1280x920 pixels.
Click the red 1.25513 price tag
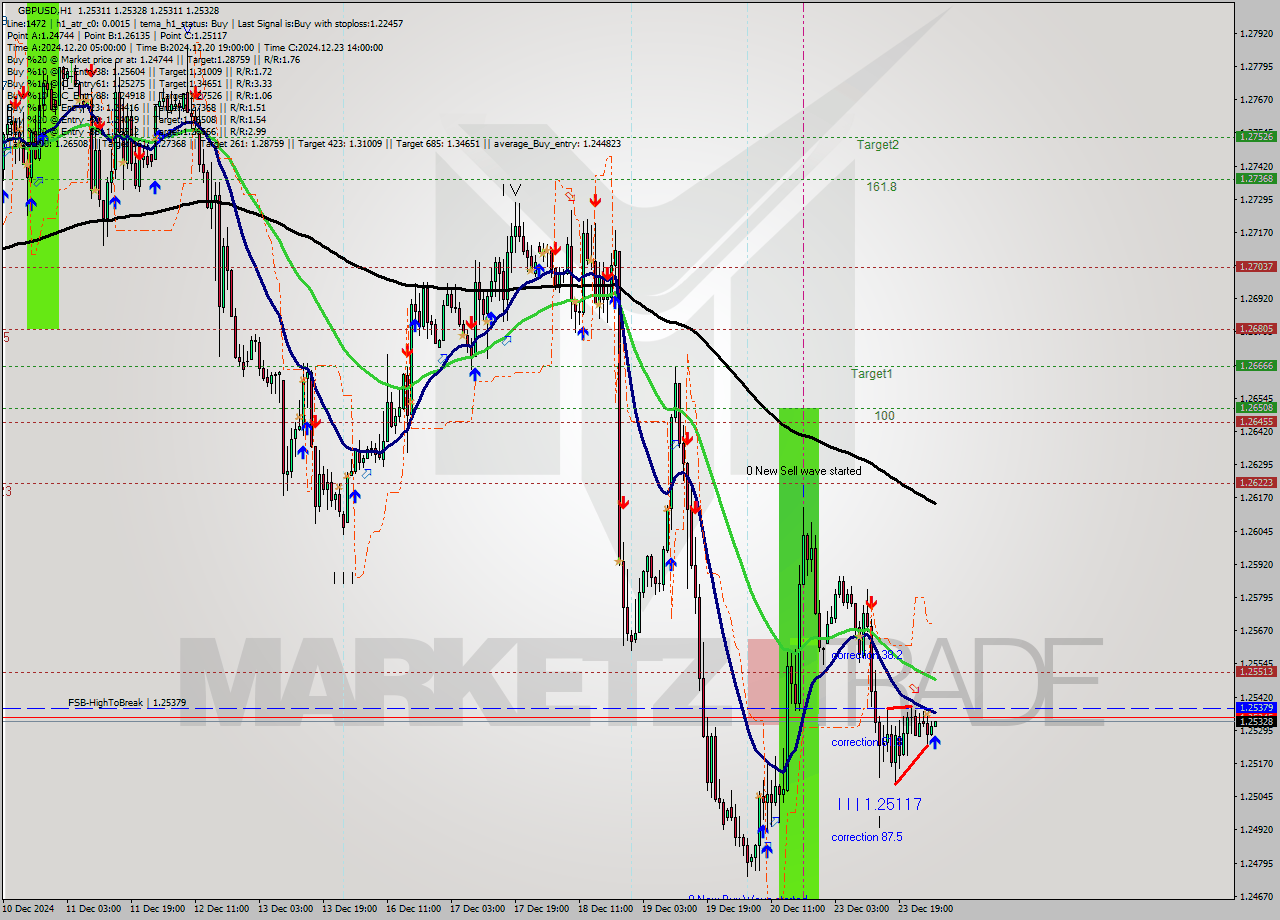[1256, 671]
